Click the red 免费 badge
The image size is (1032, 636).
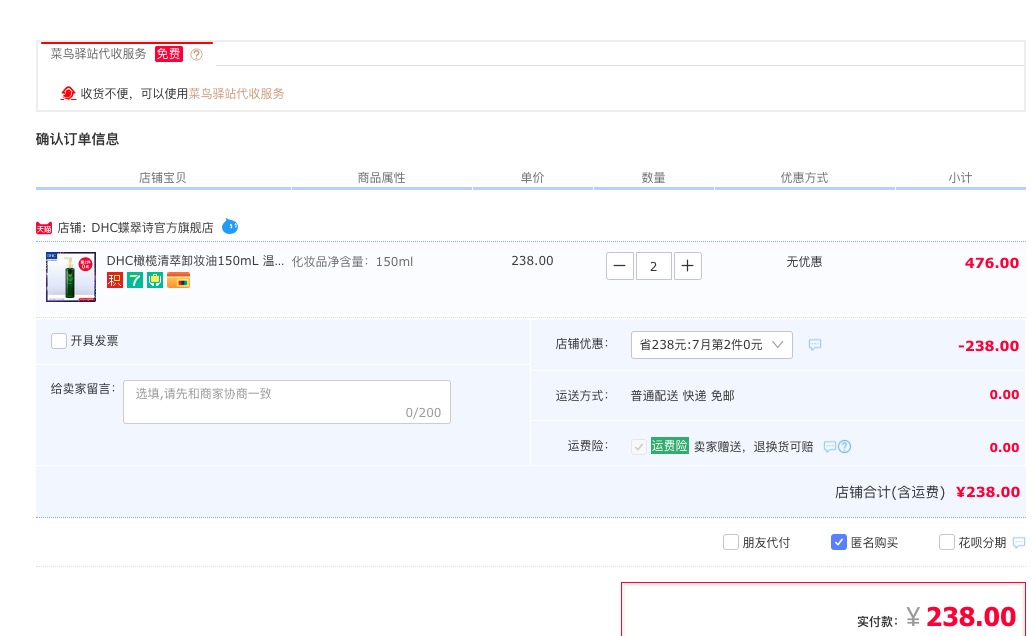pos(168,54)
